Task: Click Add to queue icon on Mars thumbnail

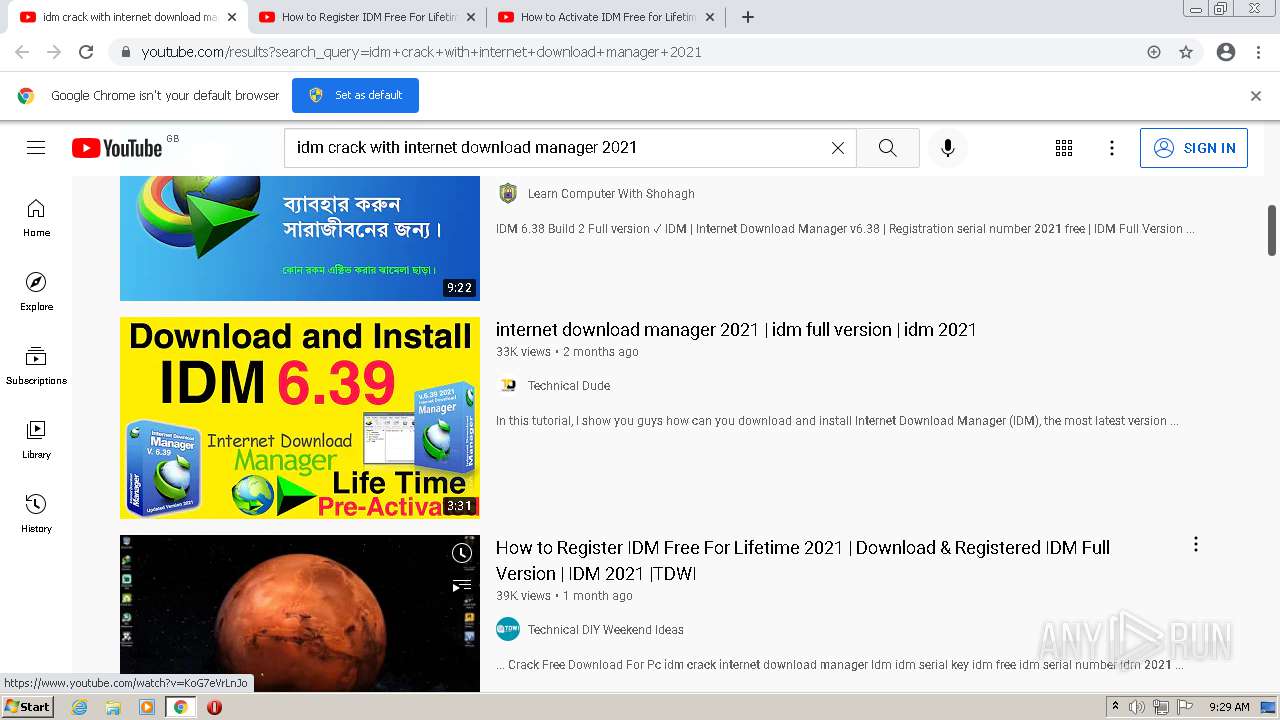Action: [x=461, y=586]
